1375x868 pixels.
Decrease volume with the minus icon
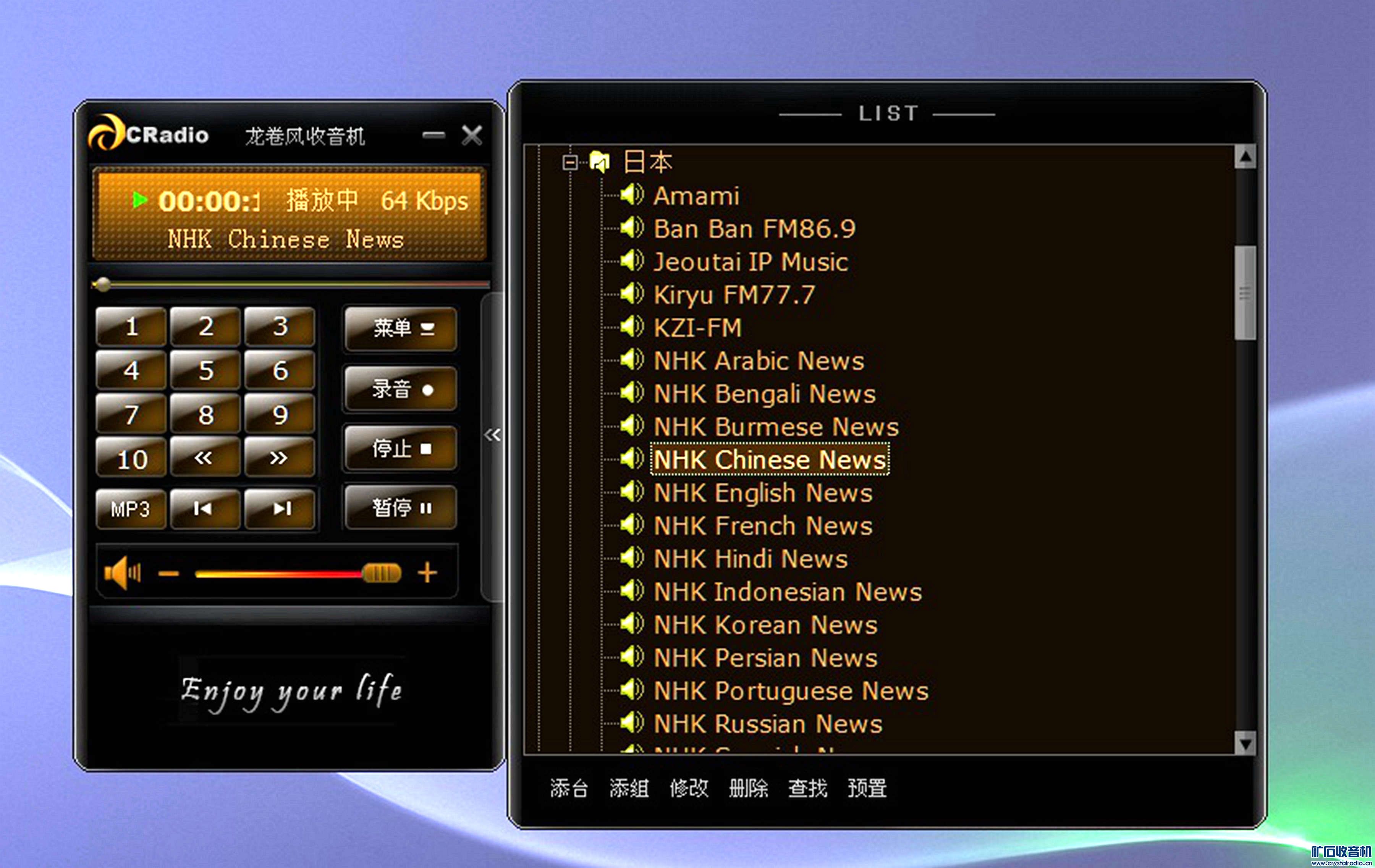coord(168,573)
